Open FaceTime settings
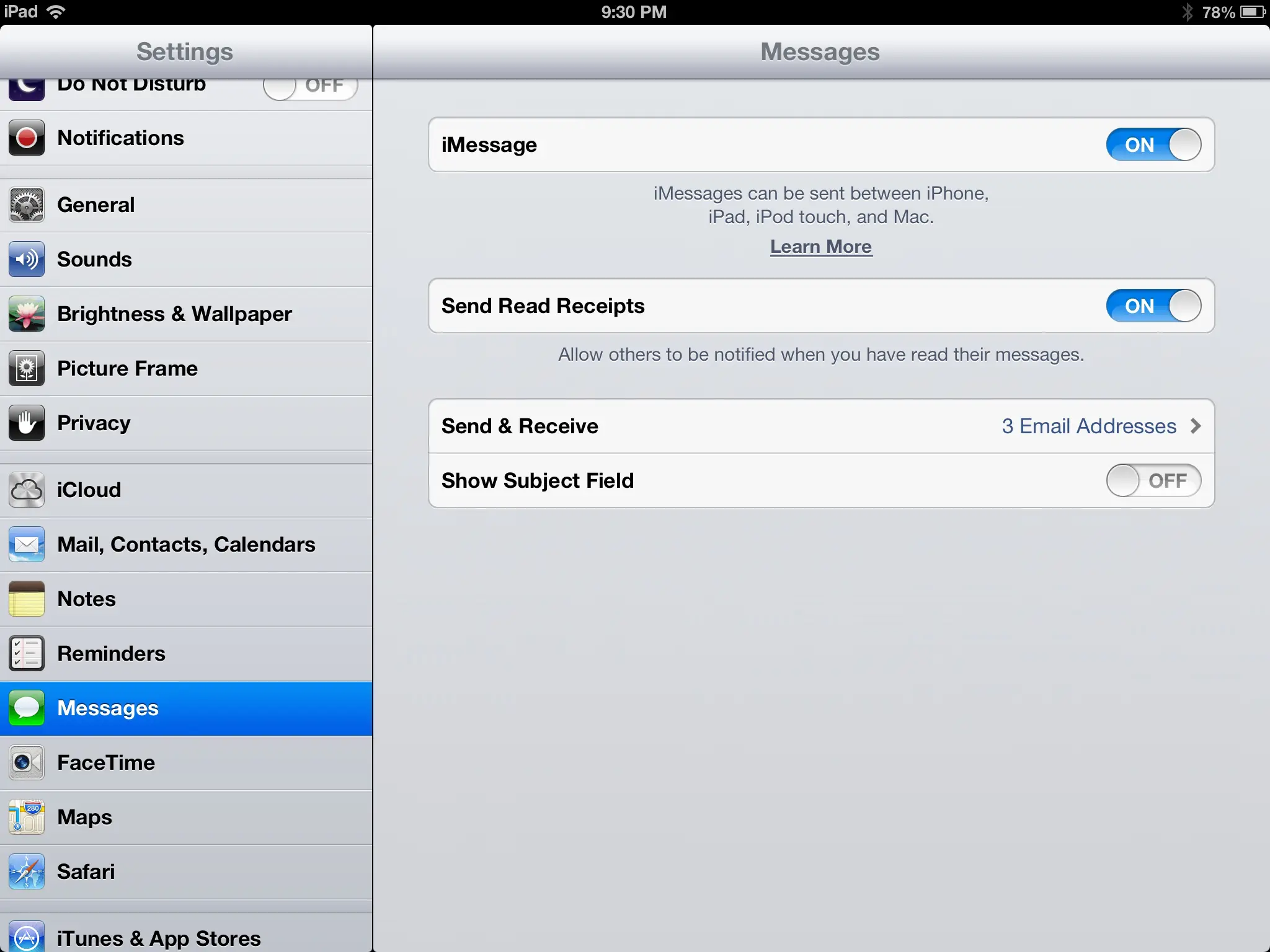Image resolution: width=1270 pixels, height=952 pixels. (x=186, y=762)
